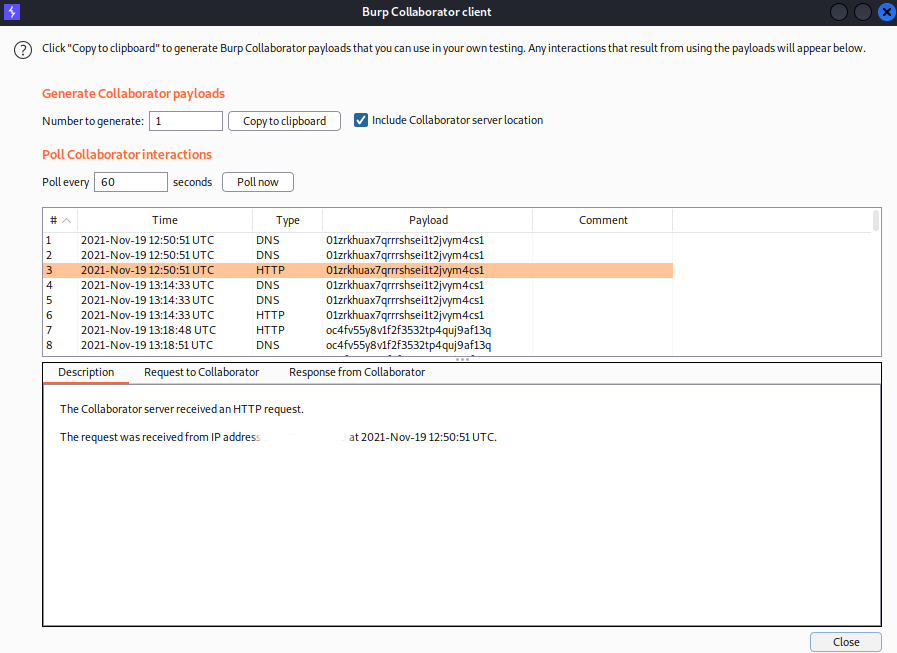Select the Description tab
The height and width of the screenshot is (653, 897).
point(86,371)
